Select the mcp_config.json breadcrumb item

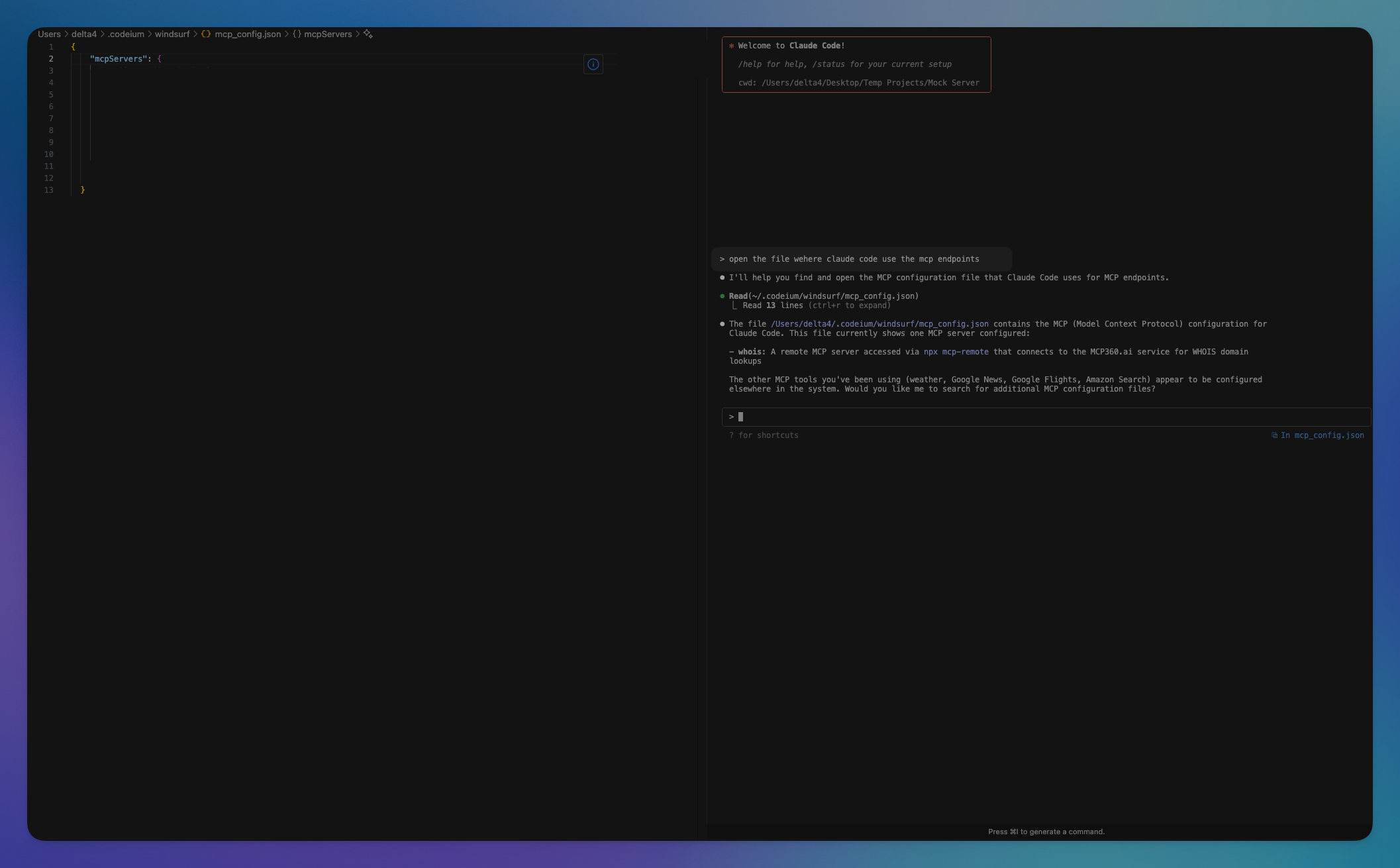click(246, 34)
